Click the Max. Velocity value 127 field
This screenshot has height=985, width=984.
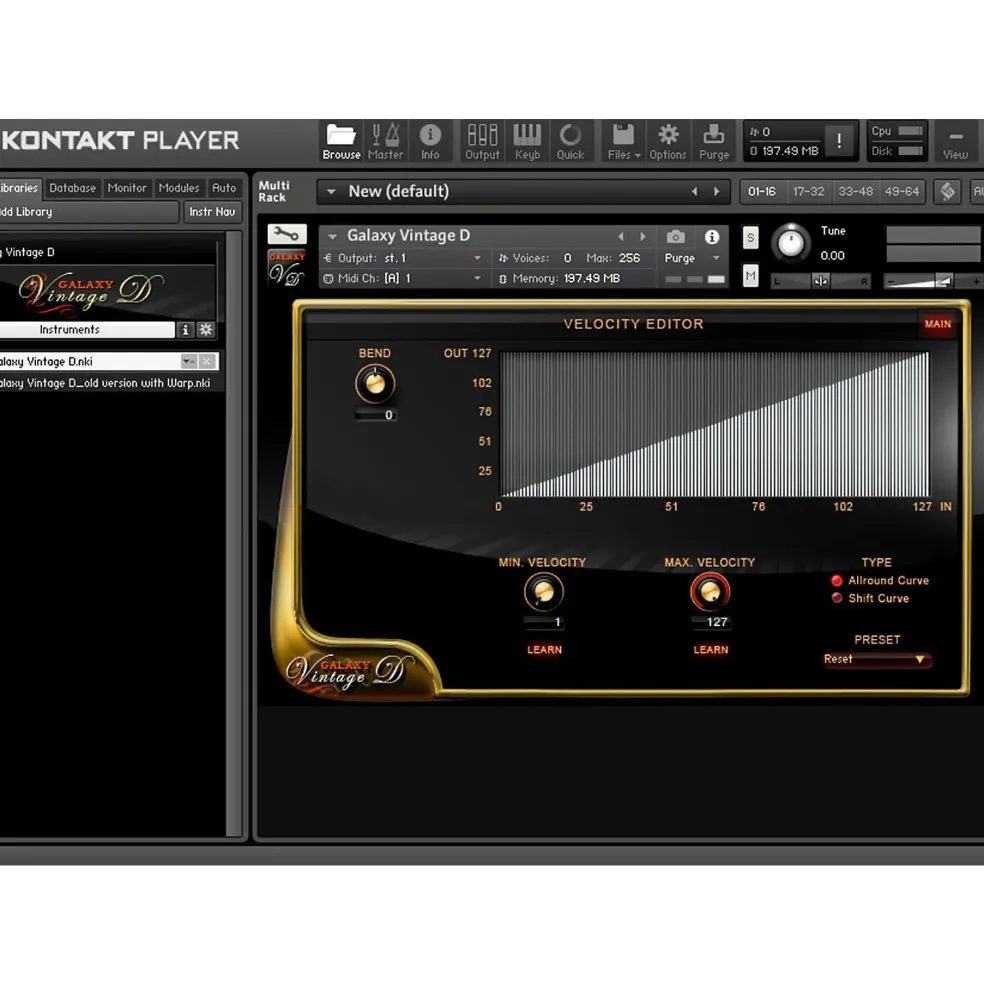point(710,622)
